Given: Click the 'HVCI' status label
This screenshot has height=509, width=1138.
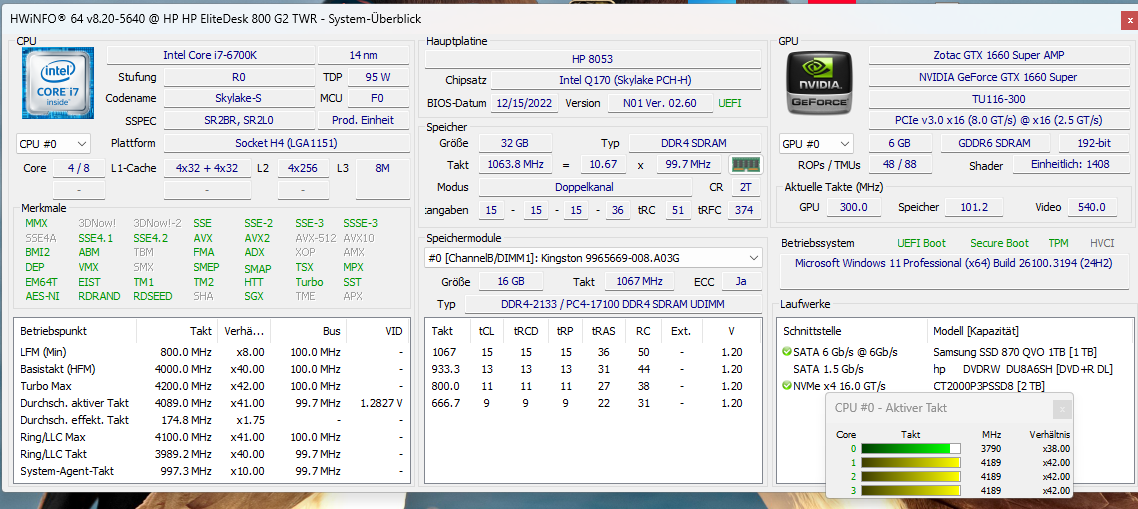Looking at the screenshot, I should 1102,243.
